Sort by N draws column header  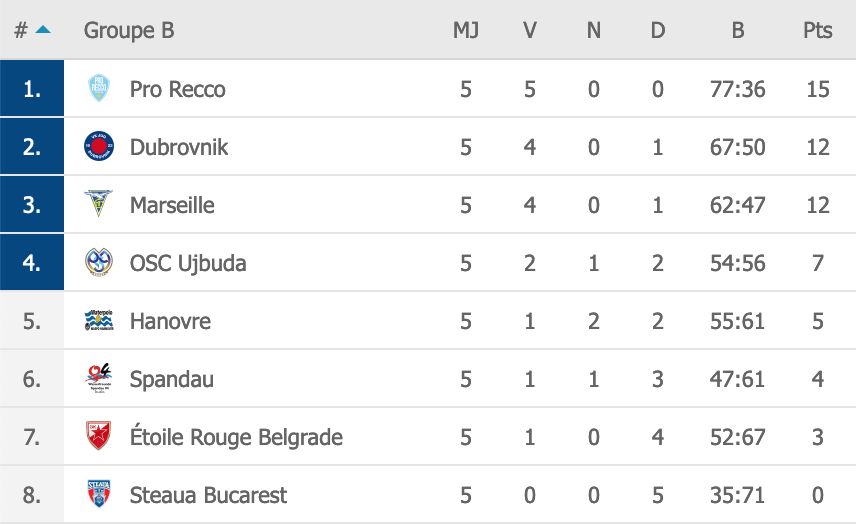pos(594,30)
